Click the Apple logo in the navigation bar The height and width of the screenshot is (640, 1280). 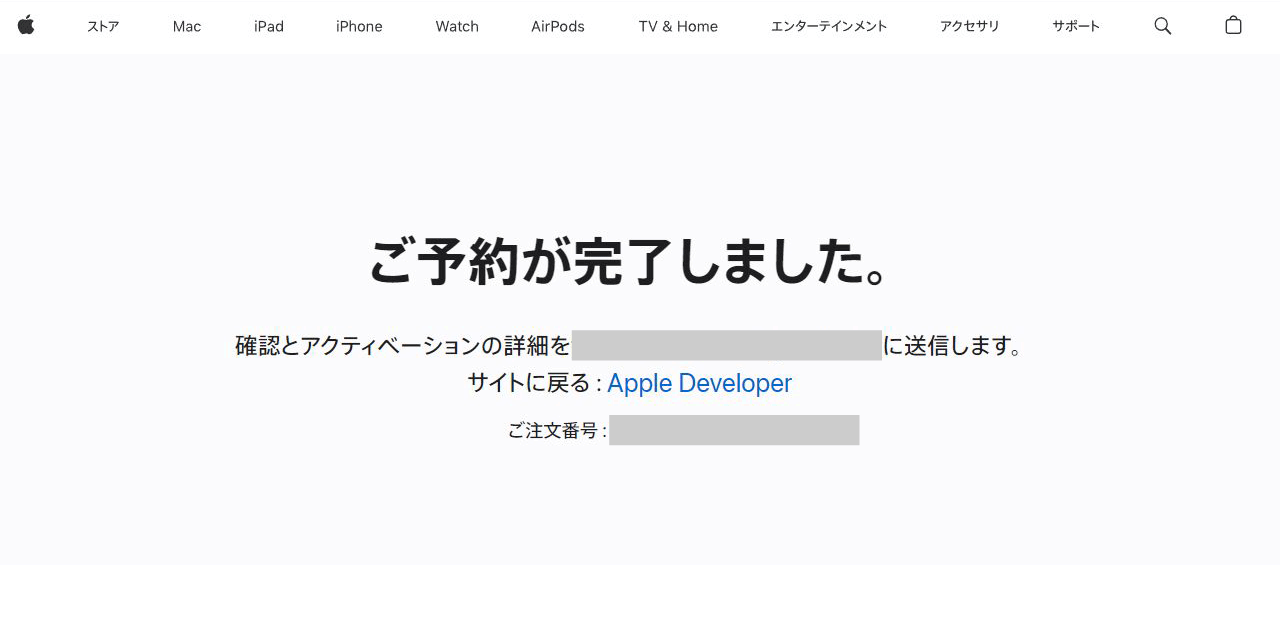pos(26,26)
